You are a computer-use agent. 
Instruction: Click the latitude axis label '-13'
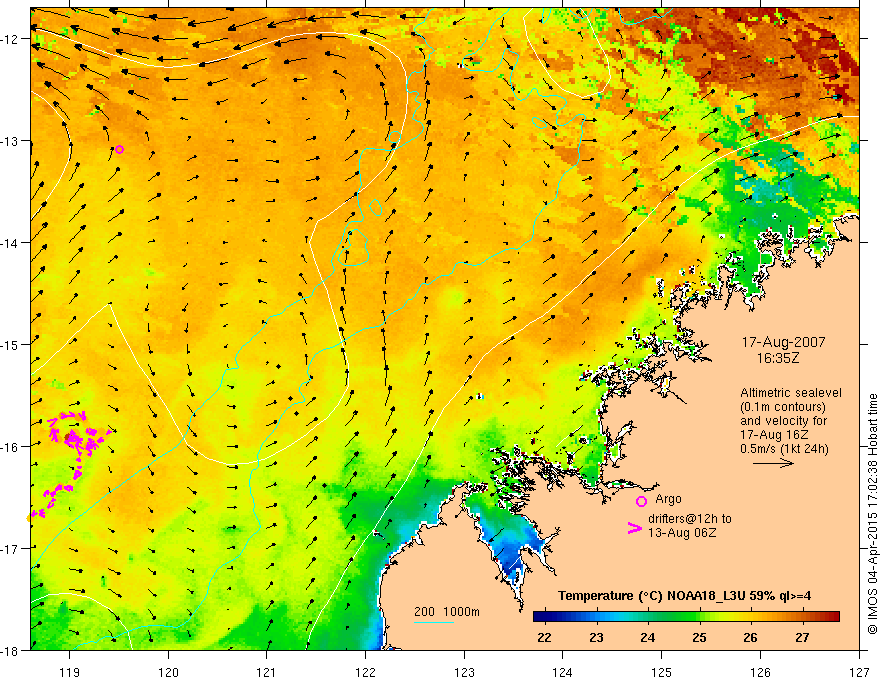tap(10, 141)
